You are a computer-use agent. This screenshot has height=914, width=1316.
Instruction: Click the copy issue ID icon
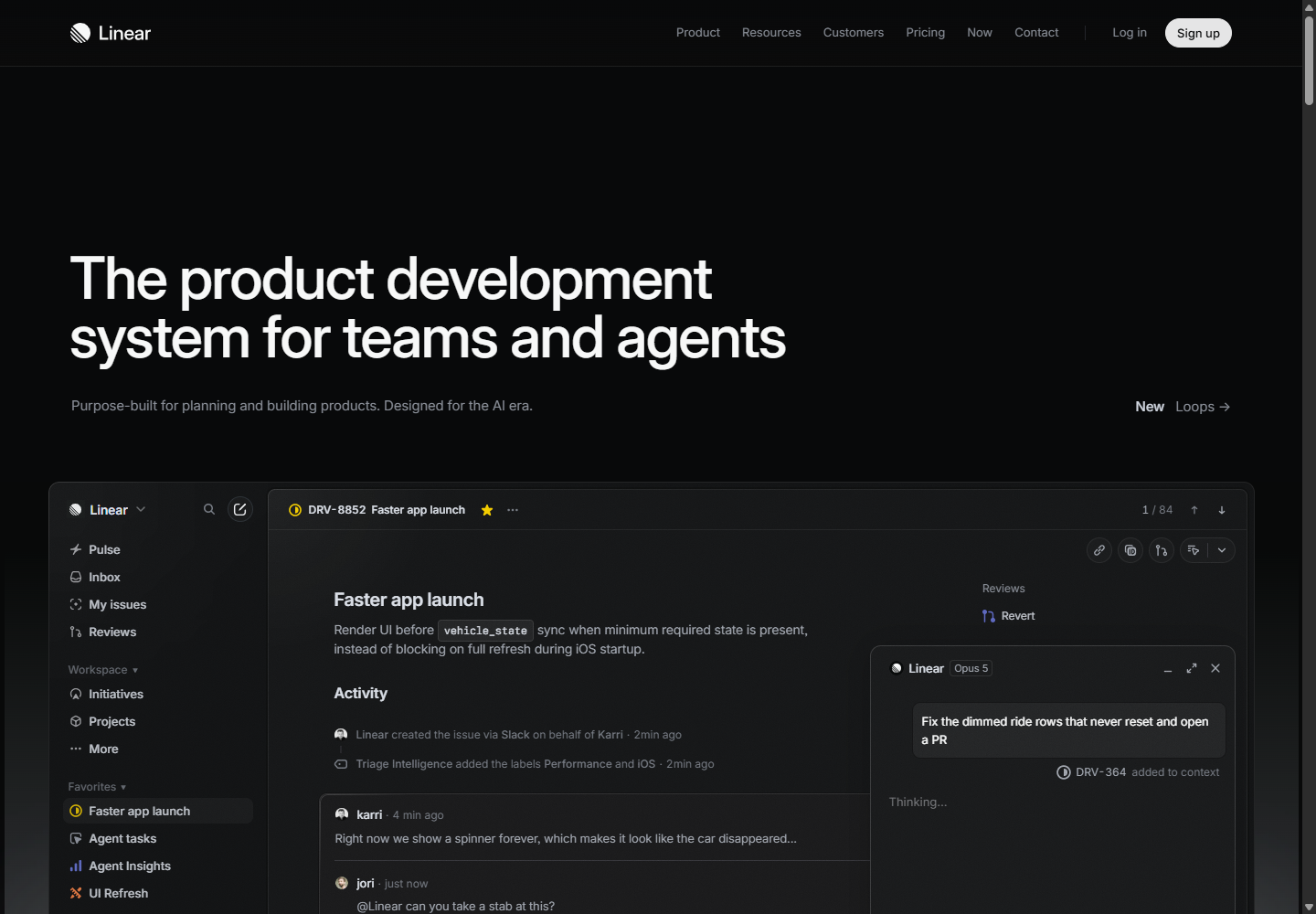click(1130, 550)
